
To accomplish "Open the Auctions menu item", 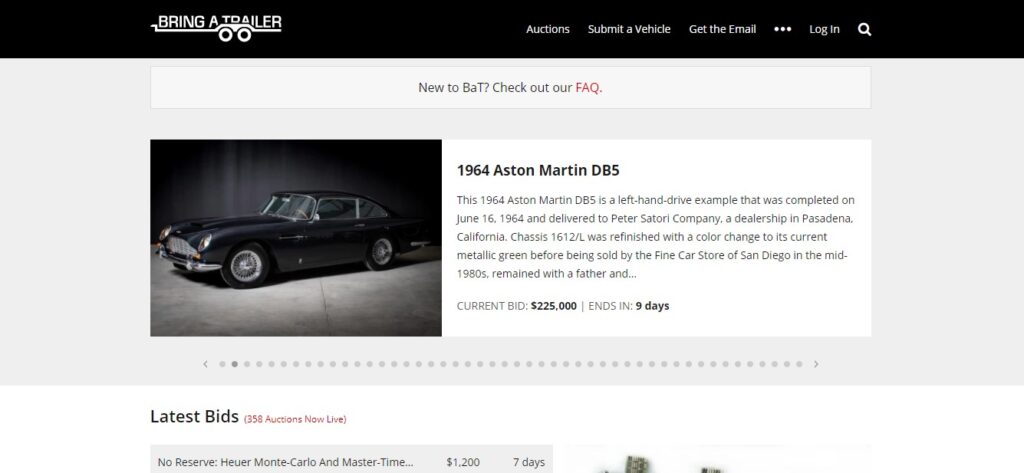I will tap(548, 29).
